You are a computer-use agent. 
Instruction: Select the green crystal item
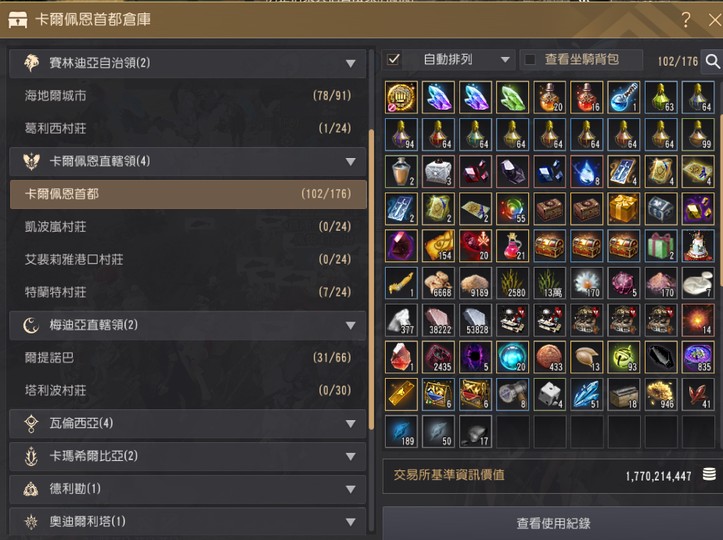pyautogui.click(x=512, y=97)
